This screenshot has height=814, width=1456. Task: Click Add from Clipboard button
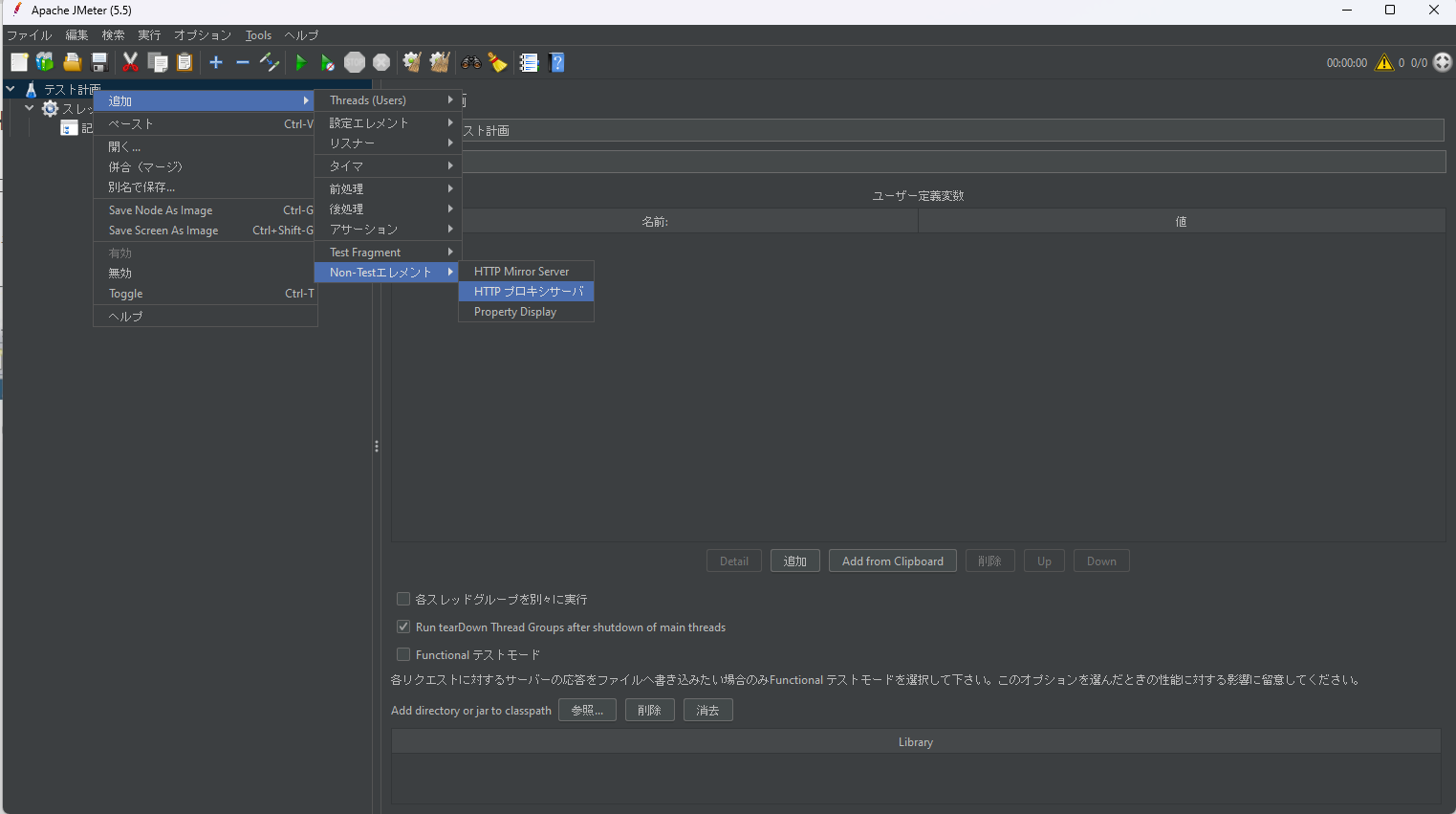point(893,561)
